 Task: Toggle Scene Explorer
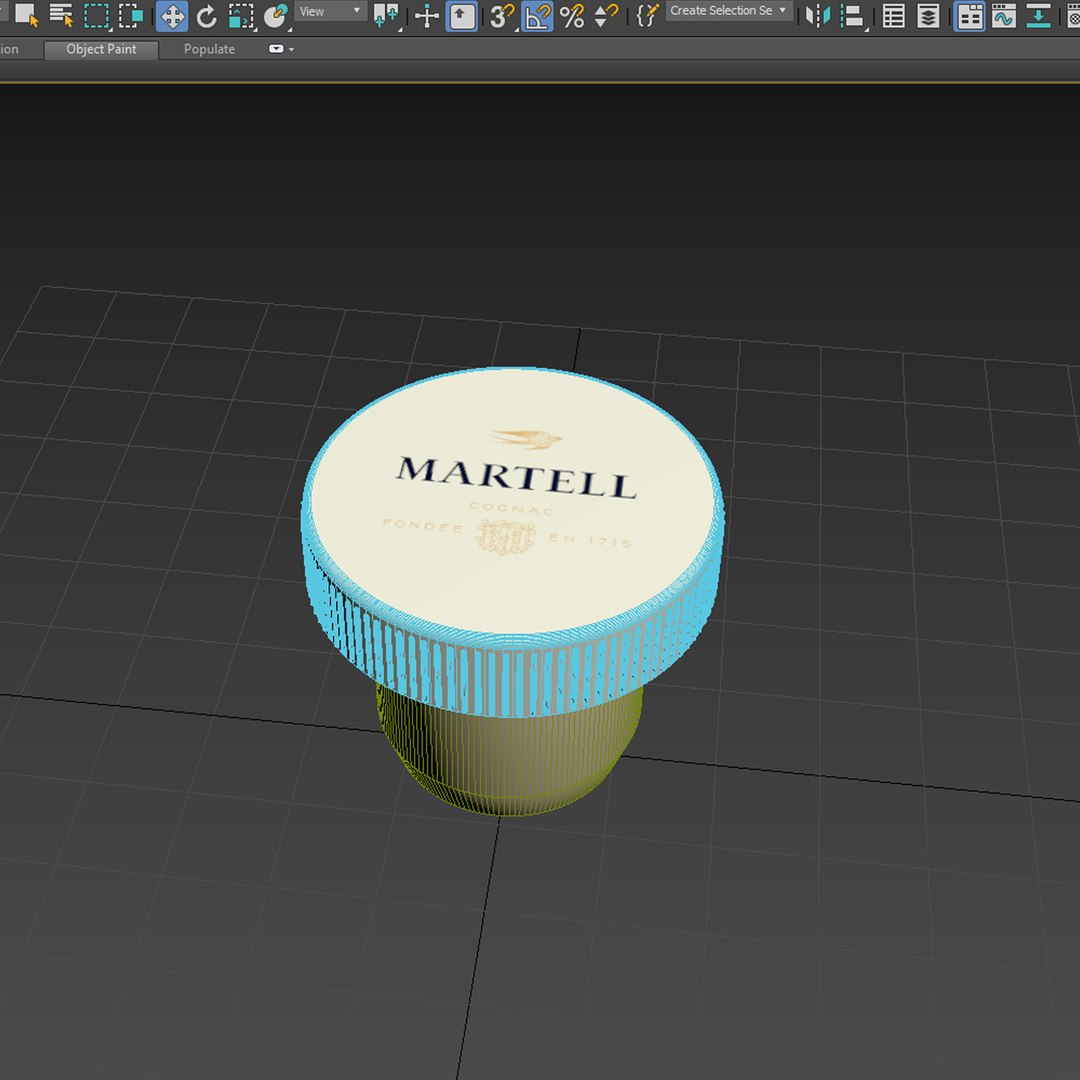[x=893, y=16]
